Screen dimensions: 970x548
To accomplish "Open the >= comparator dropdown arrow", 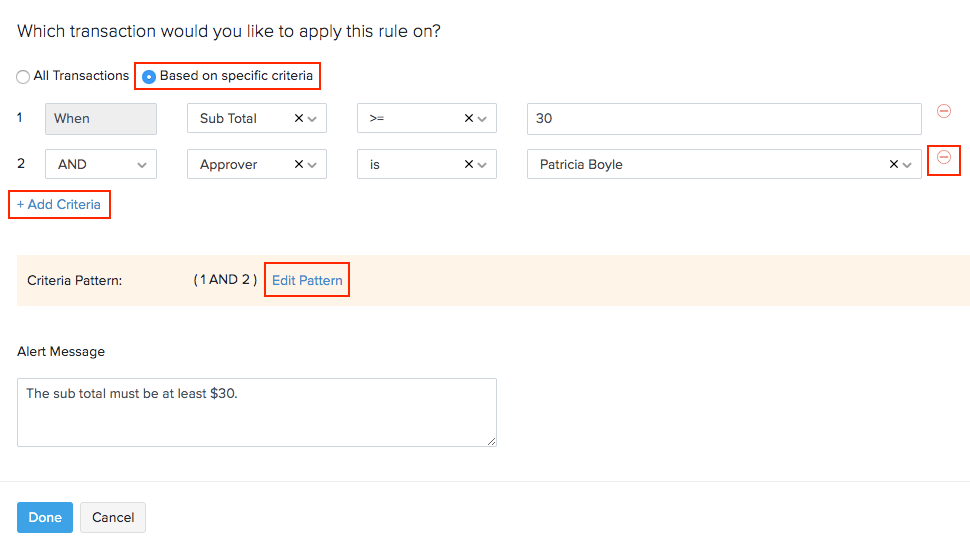I will 483,118.
